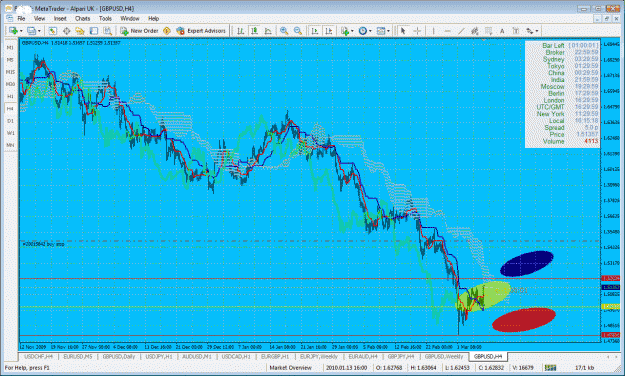Toggle the Chart Shift icon
The image size is (625, 376).
pos(329,31)
